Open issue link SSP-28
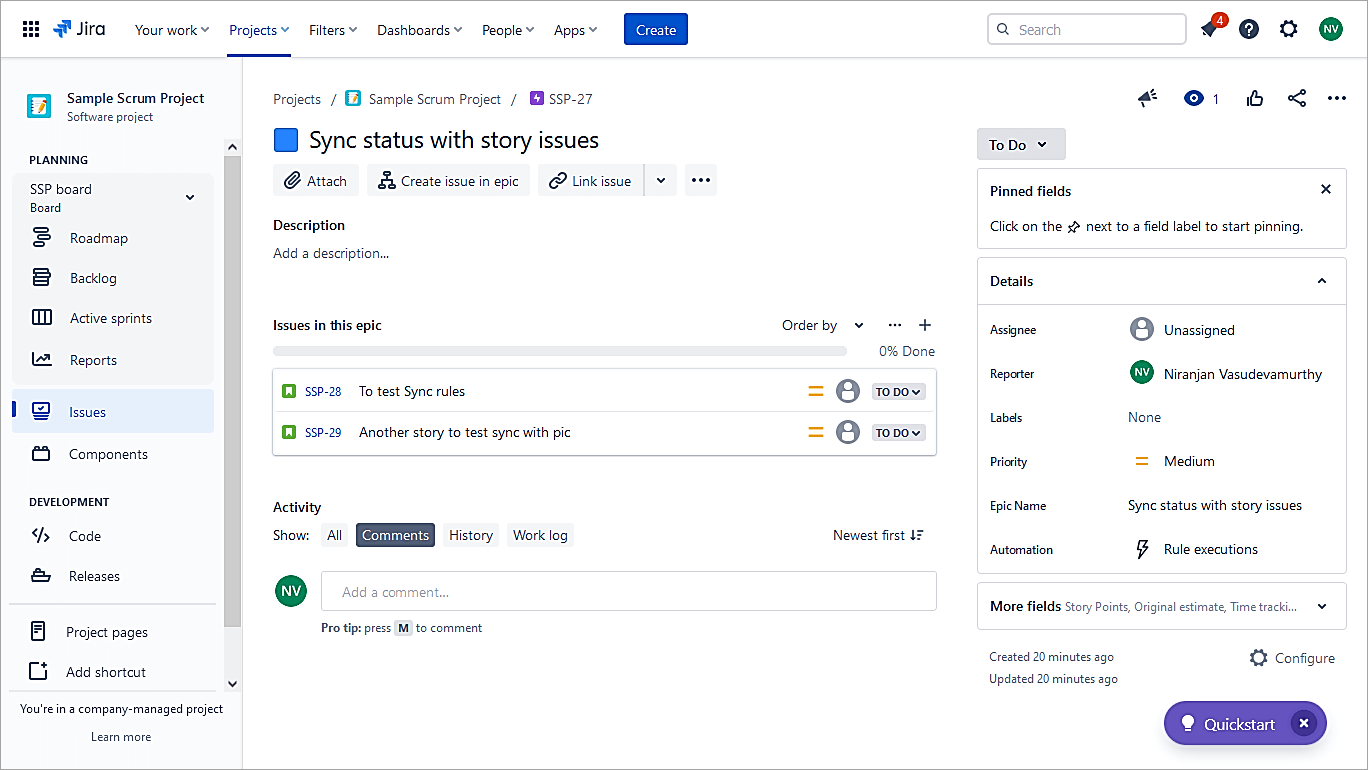This screenshot has height=770, width=1368. (323, 391)
